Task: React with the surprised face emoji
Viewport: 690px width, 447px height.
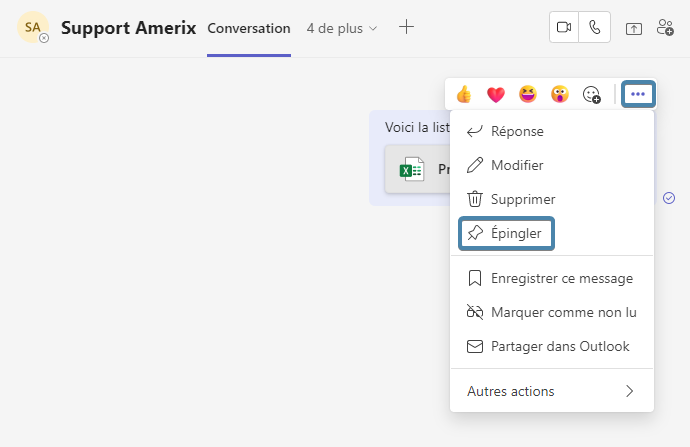Action: [559, 95]
